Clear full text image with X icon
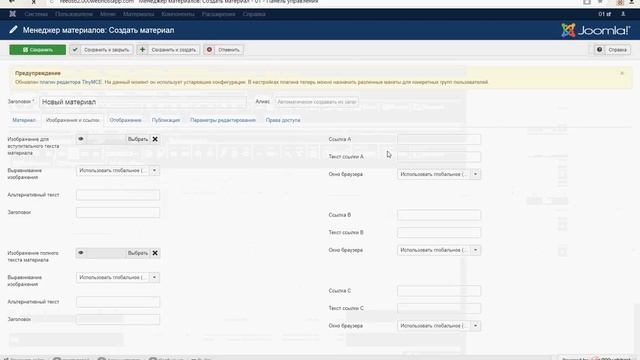640x360 pixels. coord(155,253)
